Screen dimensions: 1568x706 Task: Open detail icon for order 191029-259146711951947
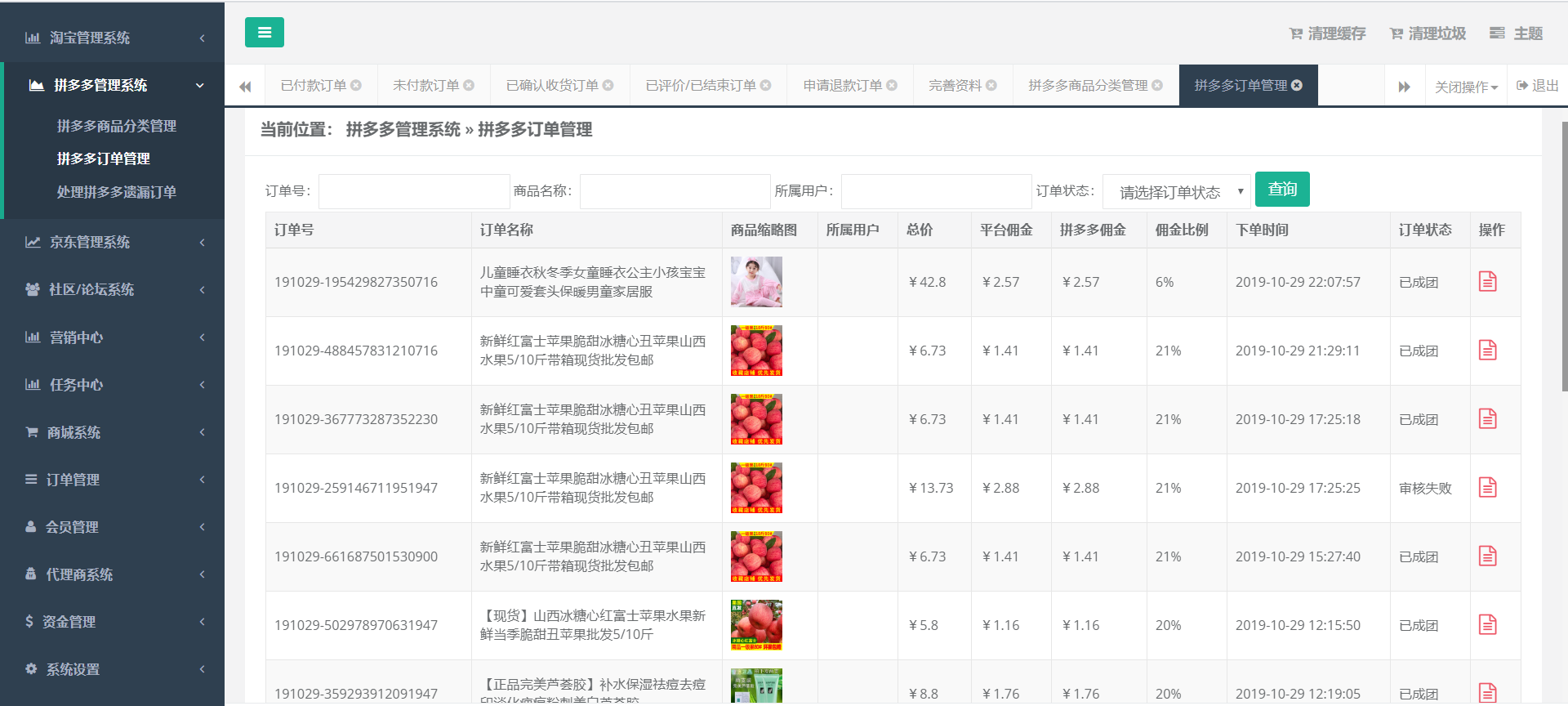[1487, 488]
